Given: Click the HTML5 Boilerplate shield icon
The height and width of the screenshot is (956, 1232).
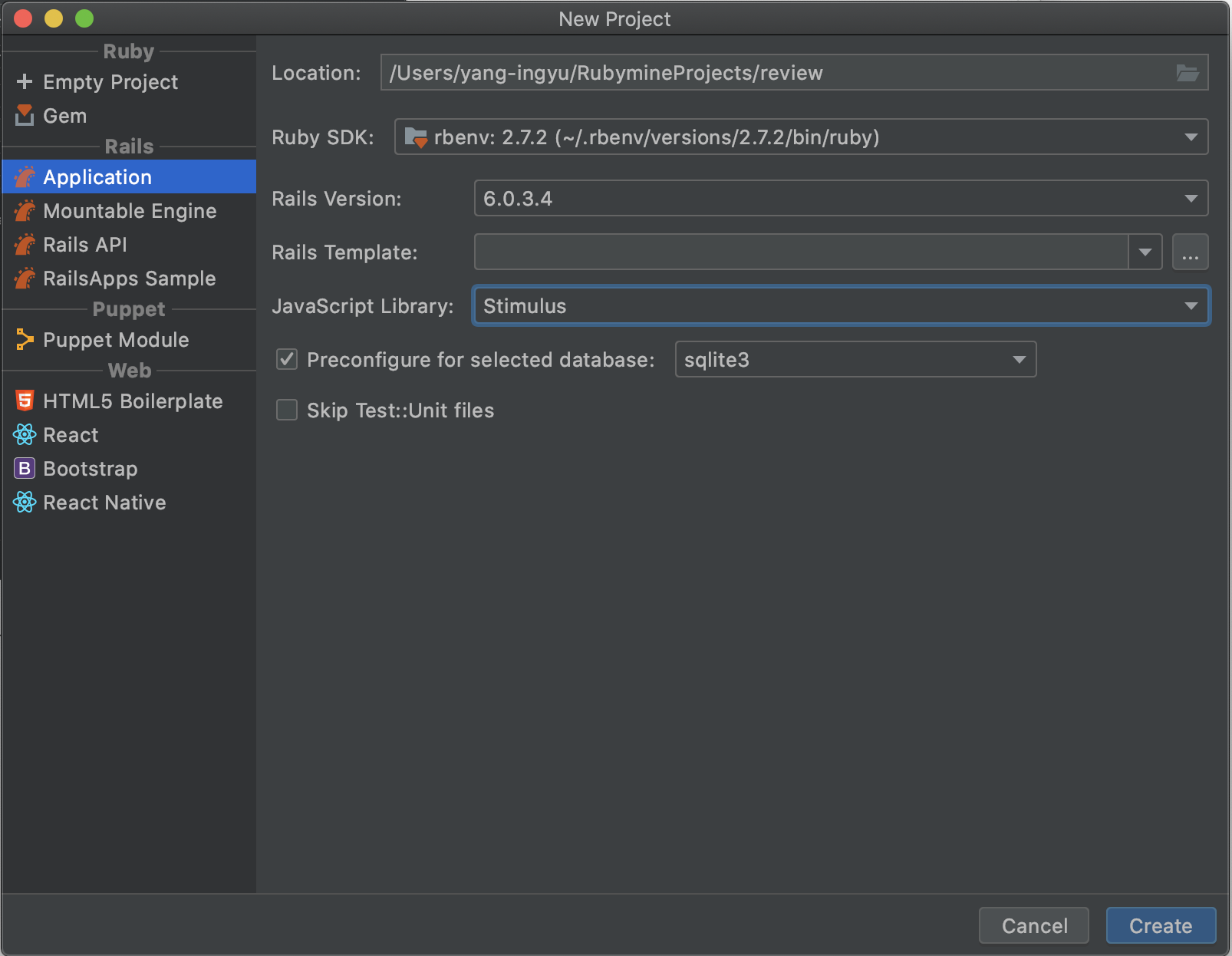Looking at the screenshot, I should 25,401.
